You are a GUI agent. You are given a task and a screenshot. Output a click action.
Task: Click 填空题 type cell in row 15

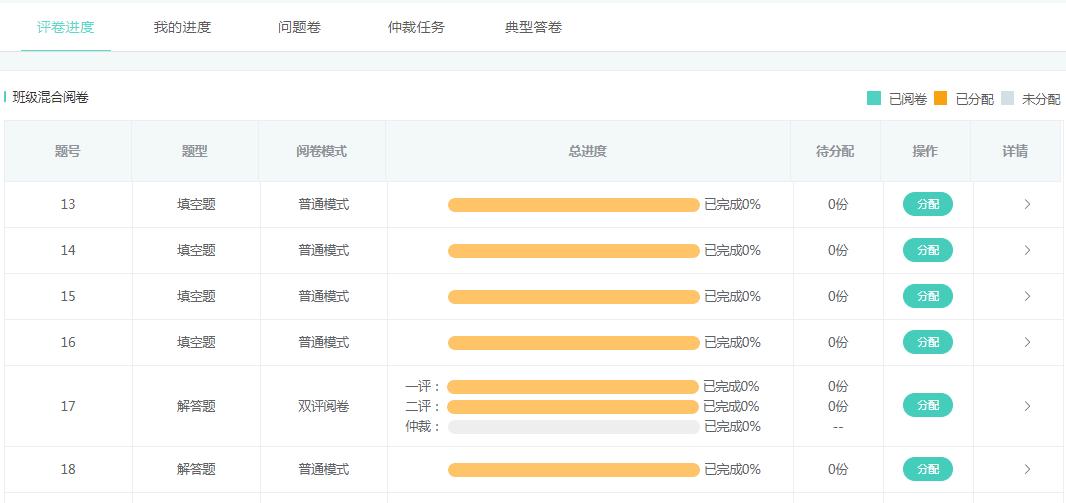pos(196,296)
